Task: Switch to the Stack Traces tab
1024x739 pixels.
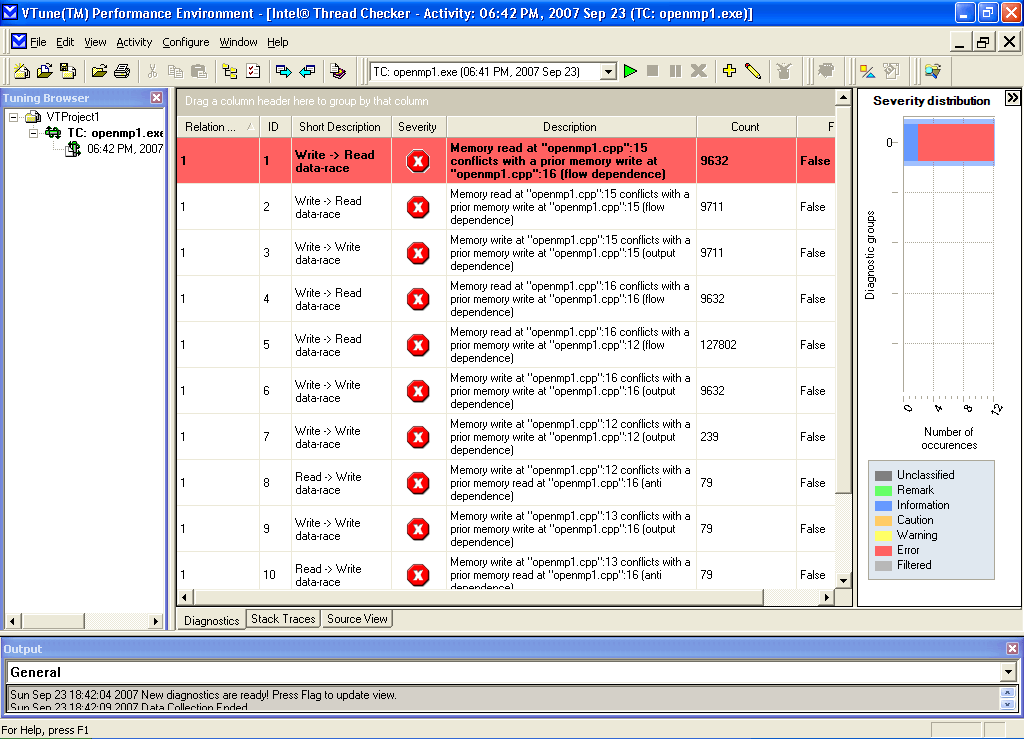Action: (283, 619)
